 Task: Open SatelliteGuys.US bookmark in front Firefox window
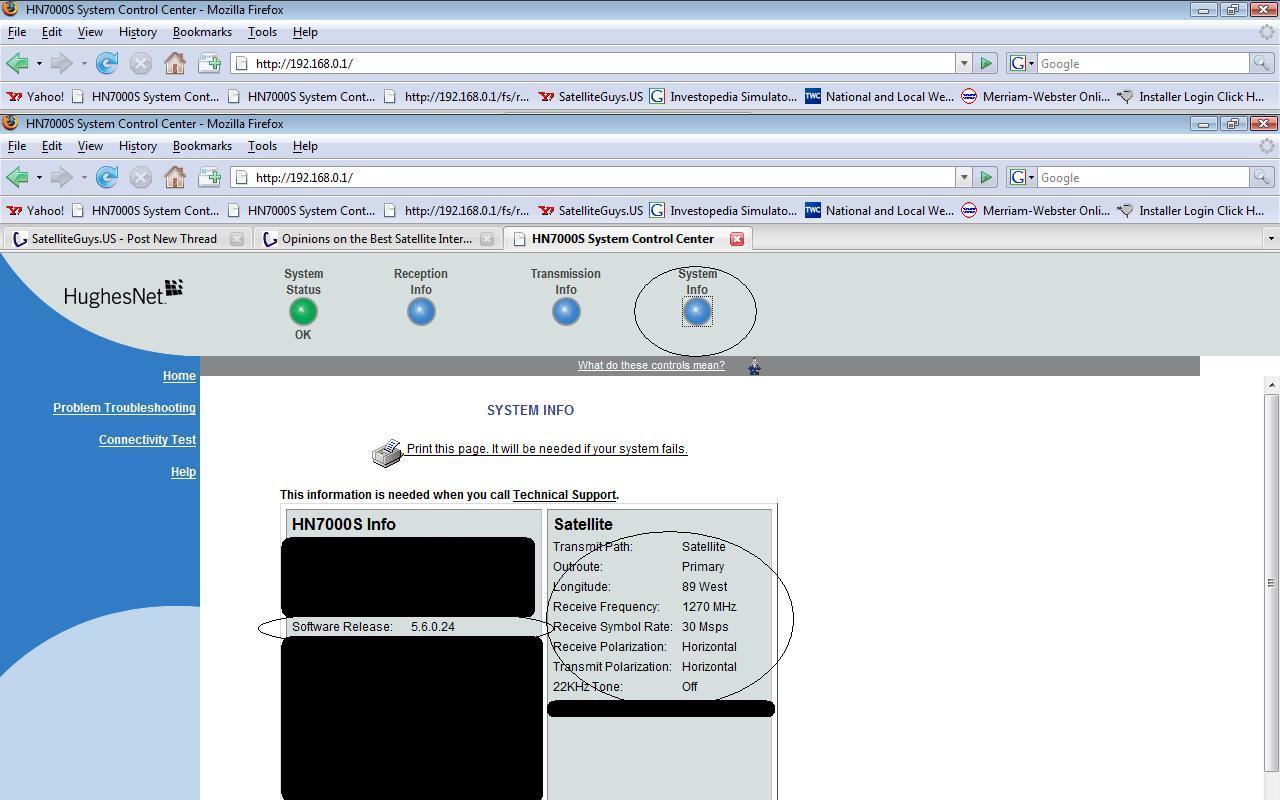tap(590, 211)
